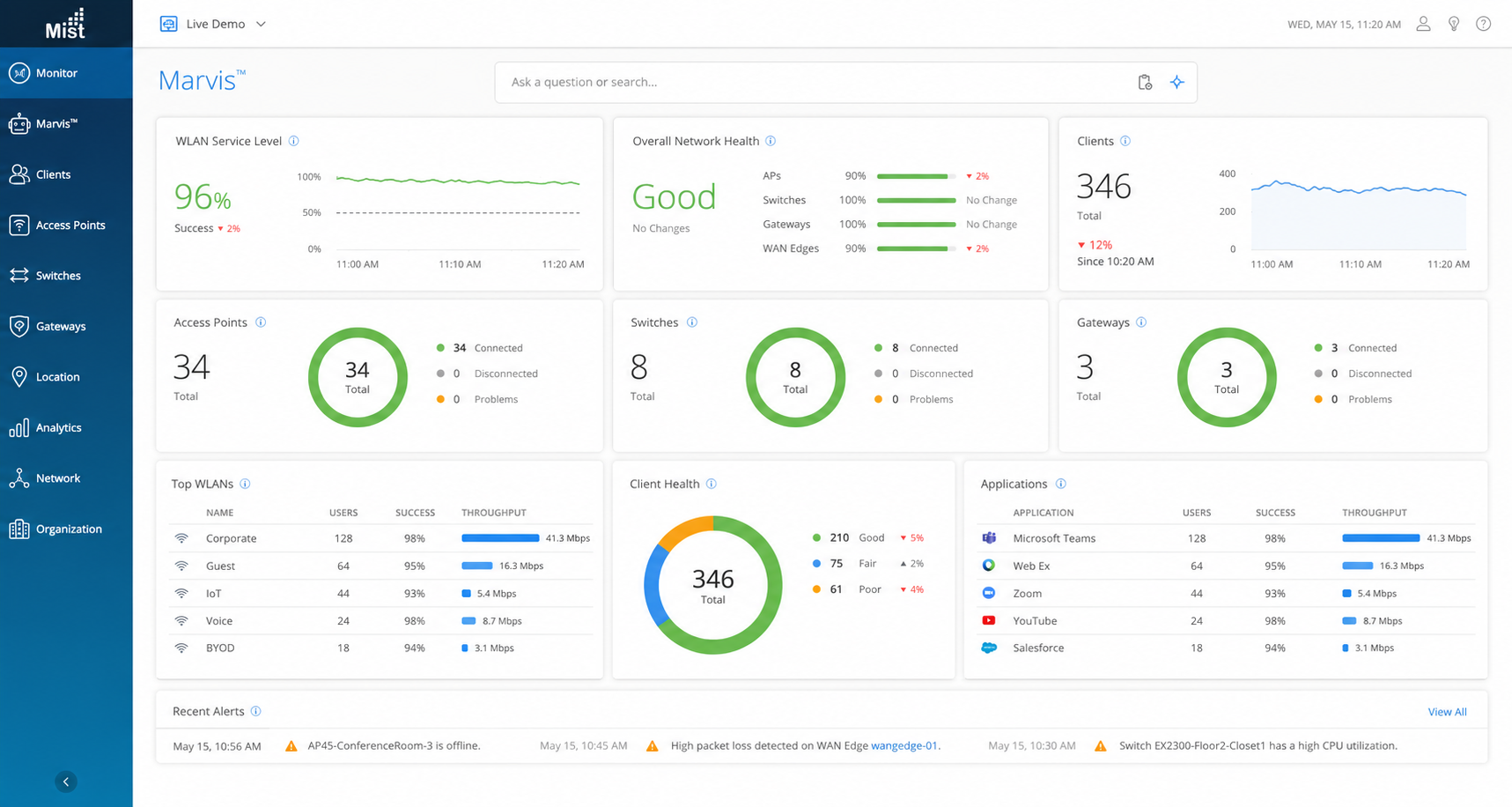Click the Switches sidebar icon

pos(19,276)
